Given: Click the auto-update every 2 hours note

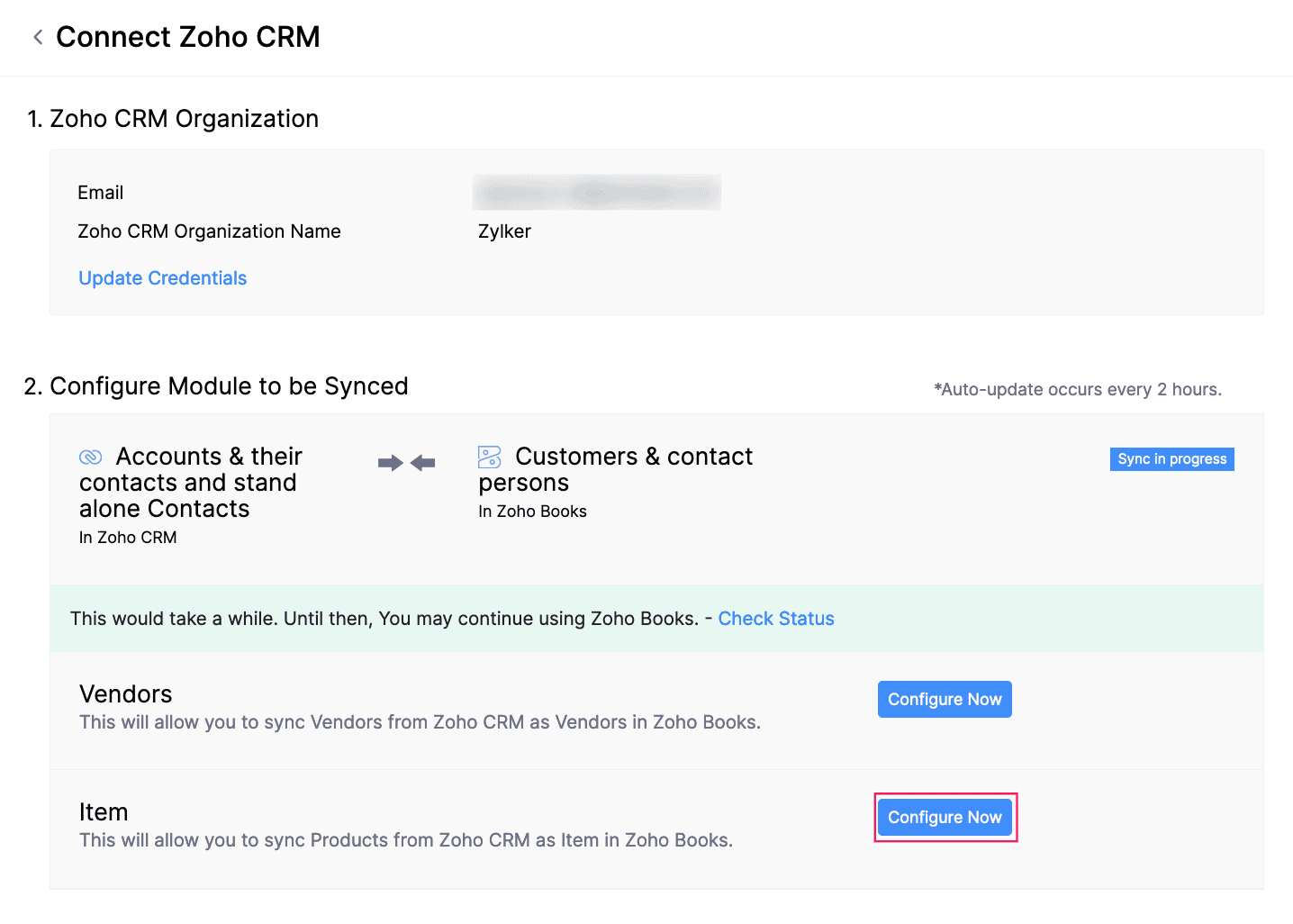Looking at the screenshot, I should [x=1077, y=390].
